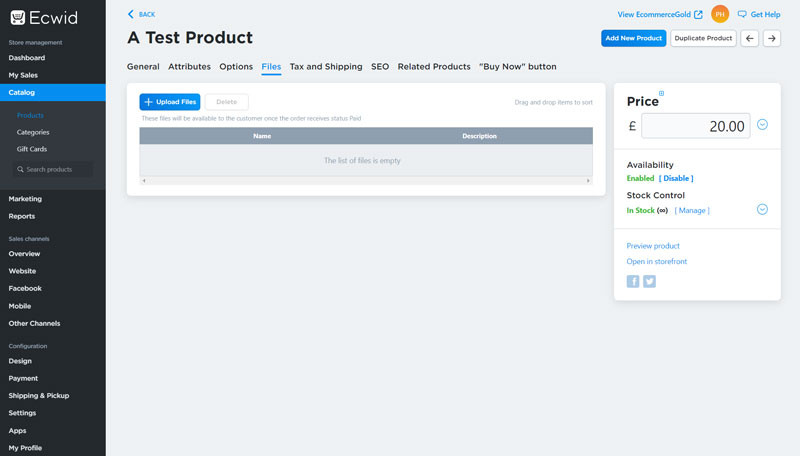This screenshot has height=456, width=800.
Task: Open Catalog in sidebar
Action: click(x=53, y=92)
